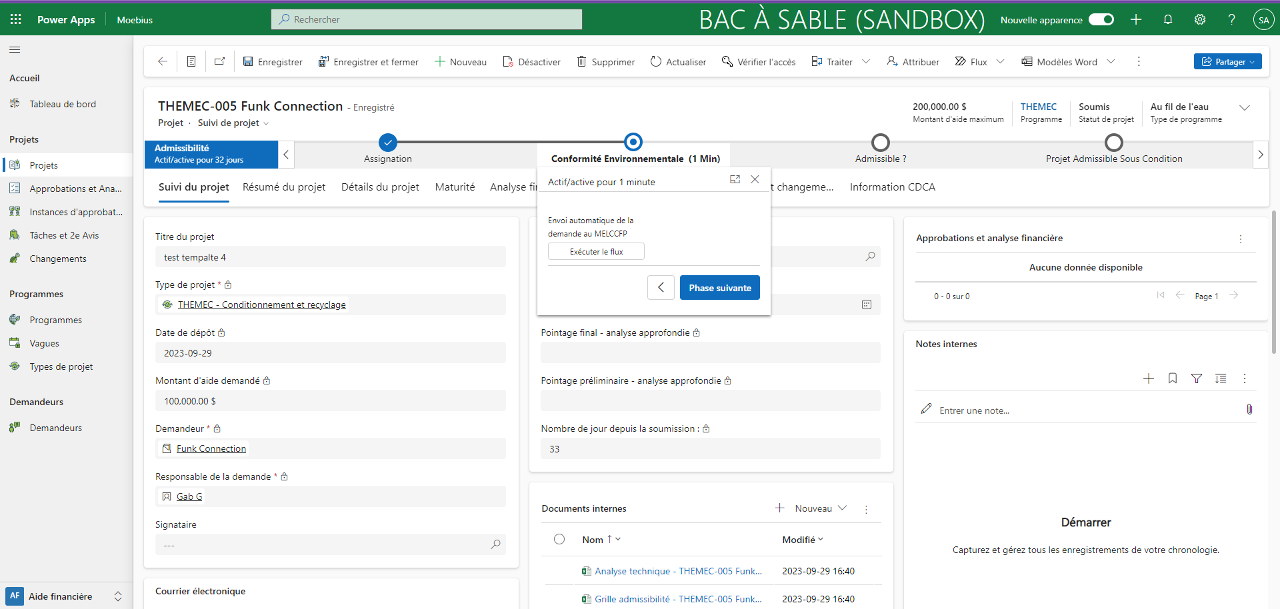The height and width of the screenshot is (609, 1280).
Task: Click the Rechercher search box
Action: 426,19
